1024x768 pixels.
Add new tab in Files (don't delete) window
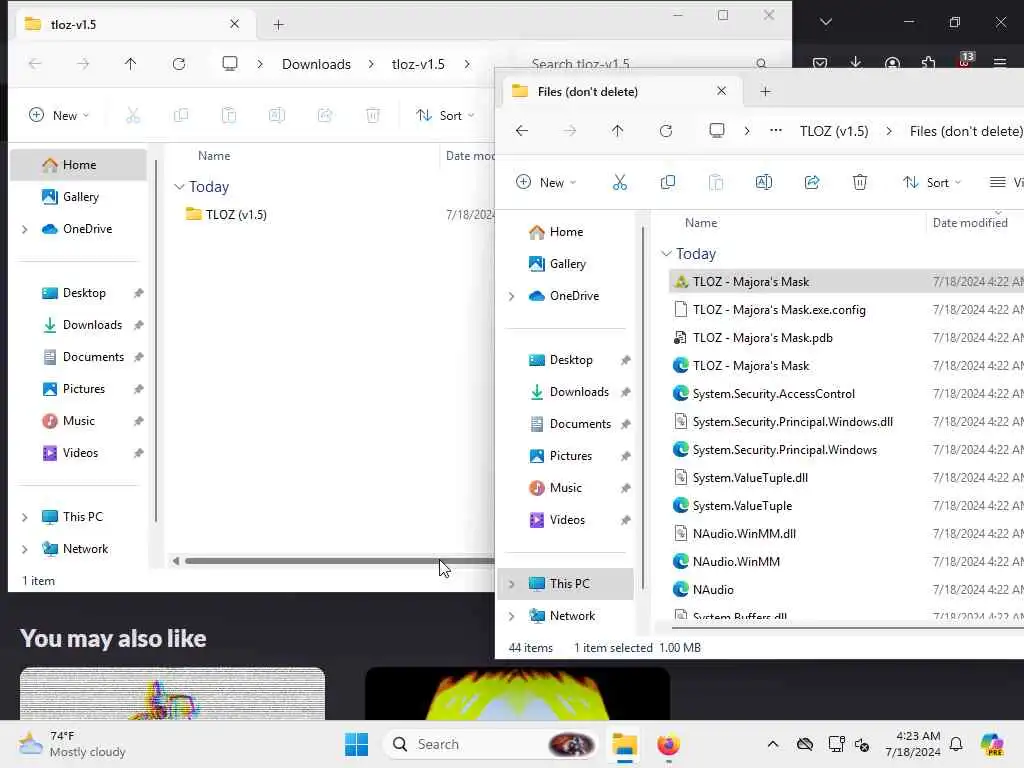point(765,91)
